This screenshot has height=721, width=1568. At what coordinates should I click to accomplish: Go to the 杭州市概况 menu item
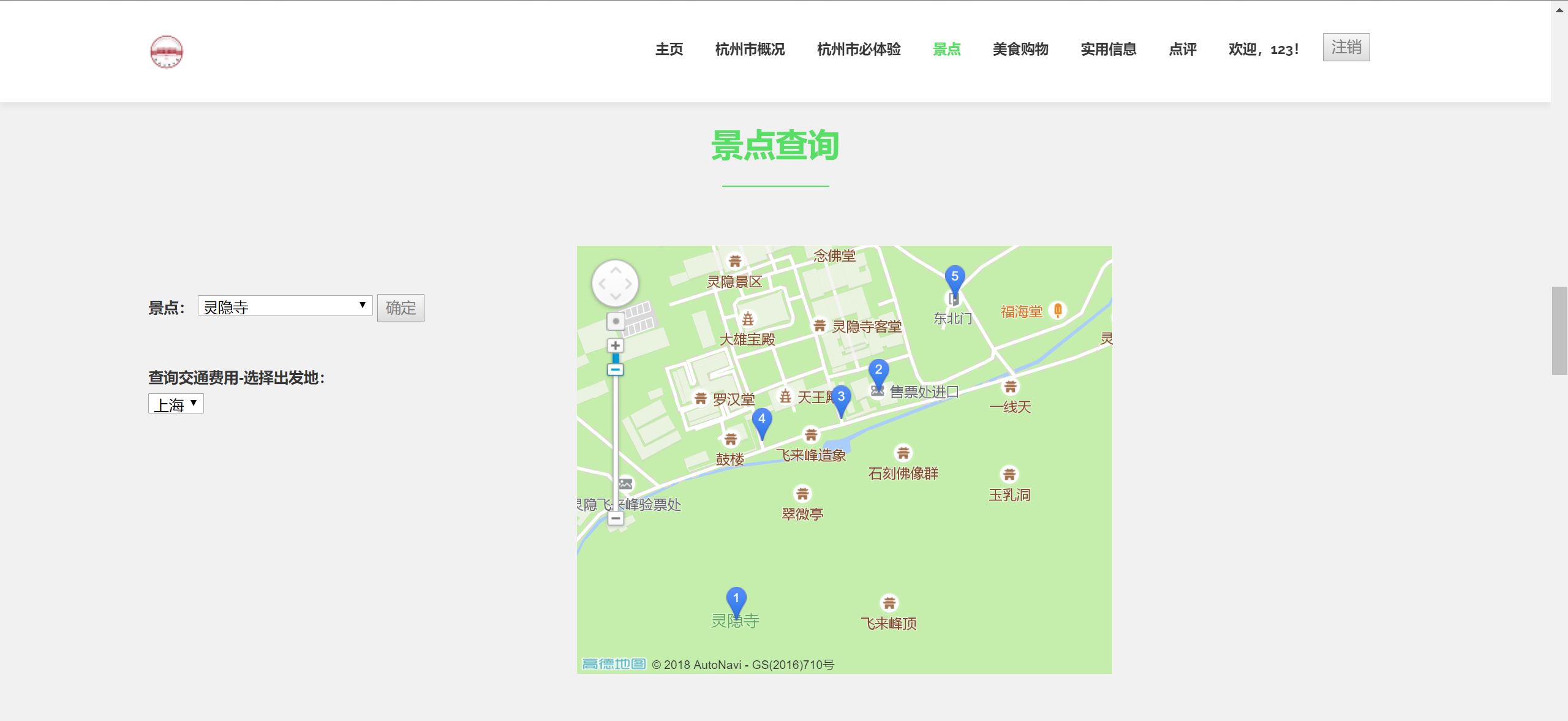click(x=750, y=49)
